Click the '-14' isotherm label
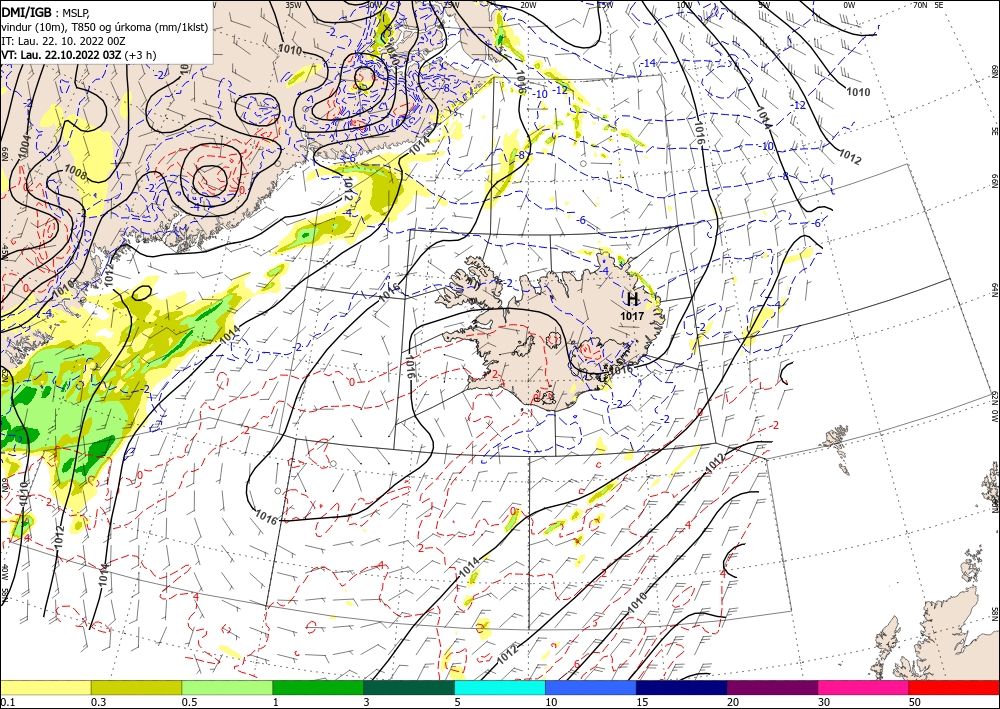 (x=649, y=62)
